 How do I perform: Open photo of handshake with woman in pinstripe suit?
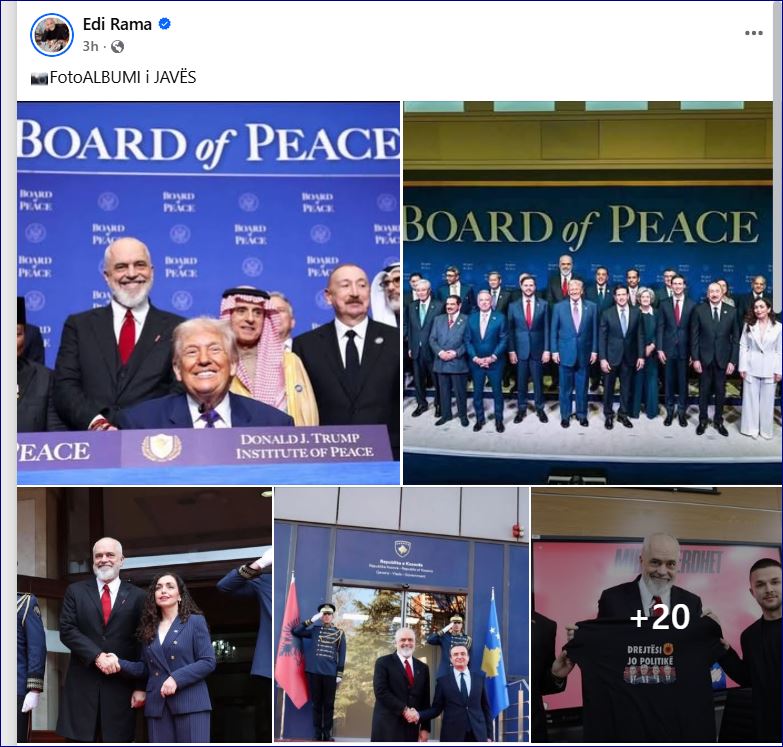tap(144, 615)
